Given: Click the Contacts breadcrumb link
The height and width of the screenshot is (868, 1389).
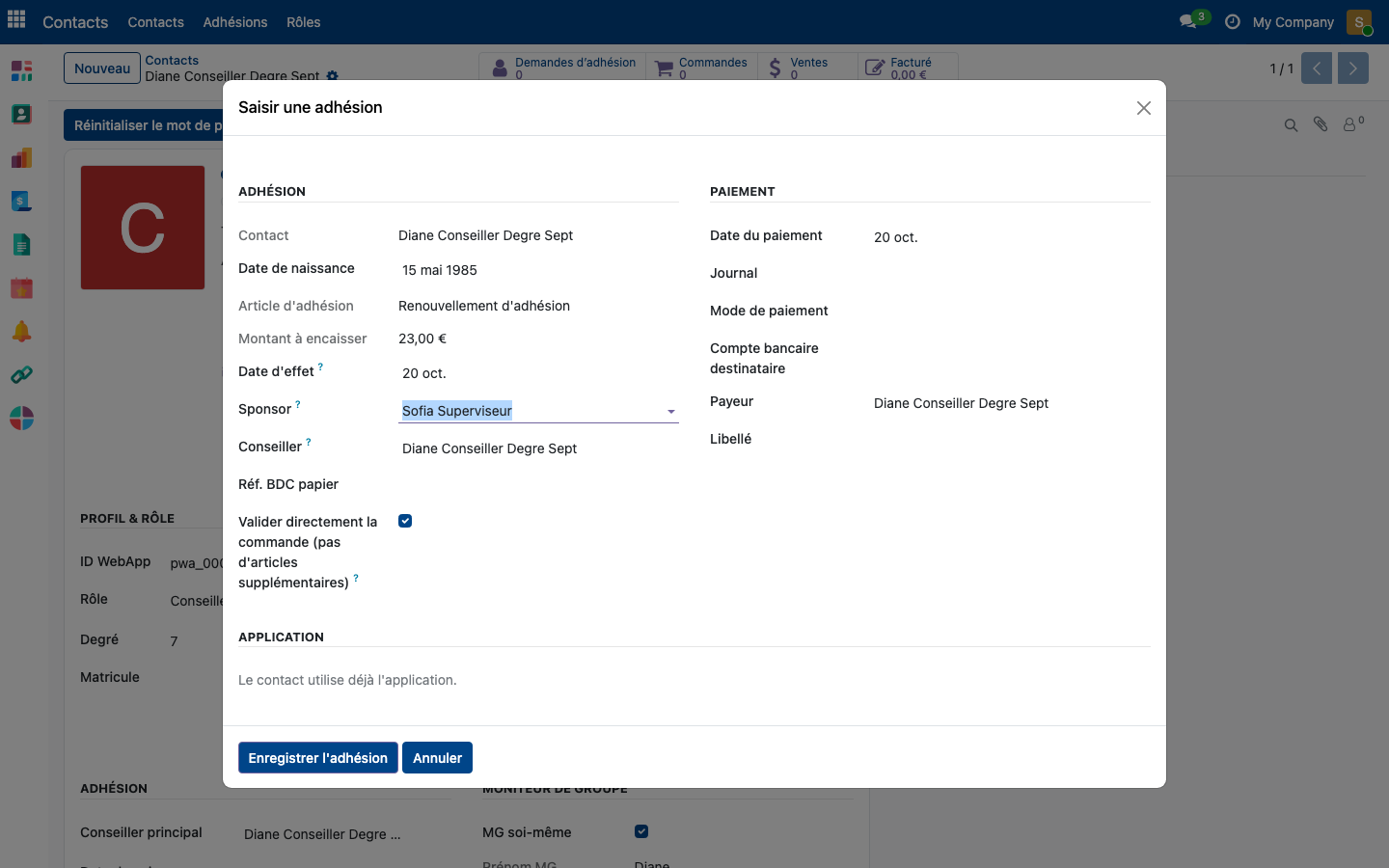Looking at the screenshot, I should pyautogui.click(x=172, y=60).
